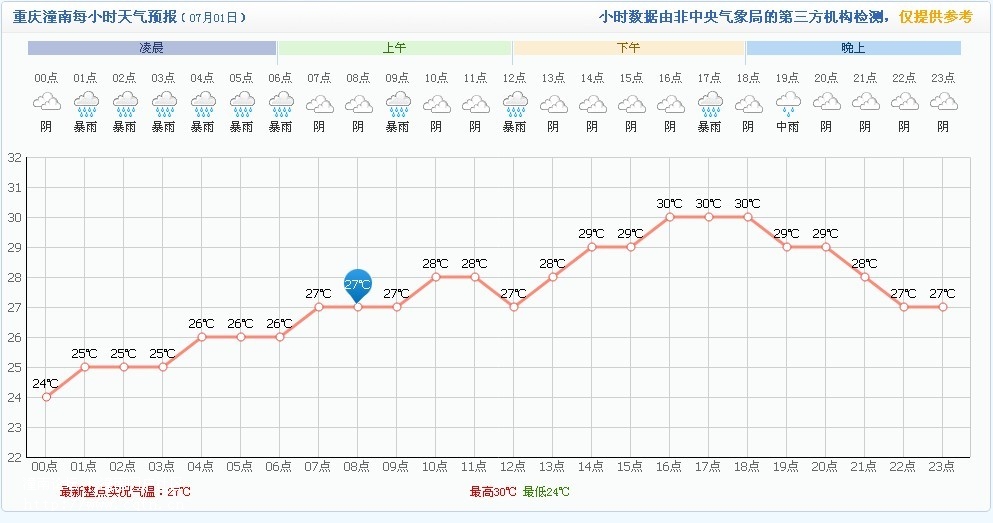The image size is (993, 523).
Task: Click the 24℃ label above 00点 point
Action: click(x=46, y=384)
